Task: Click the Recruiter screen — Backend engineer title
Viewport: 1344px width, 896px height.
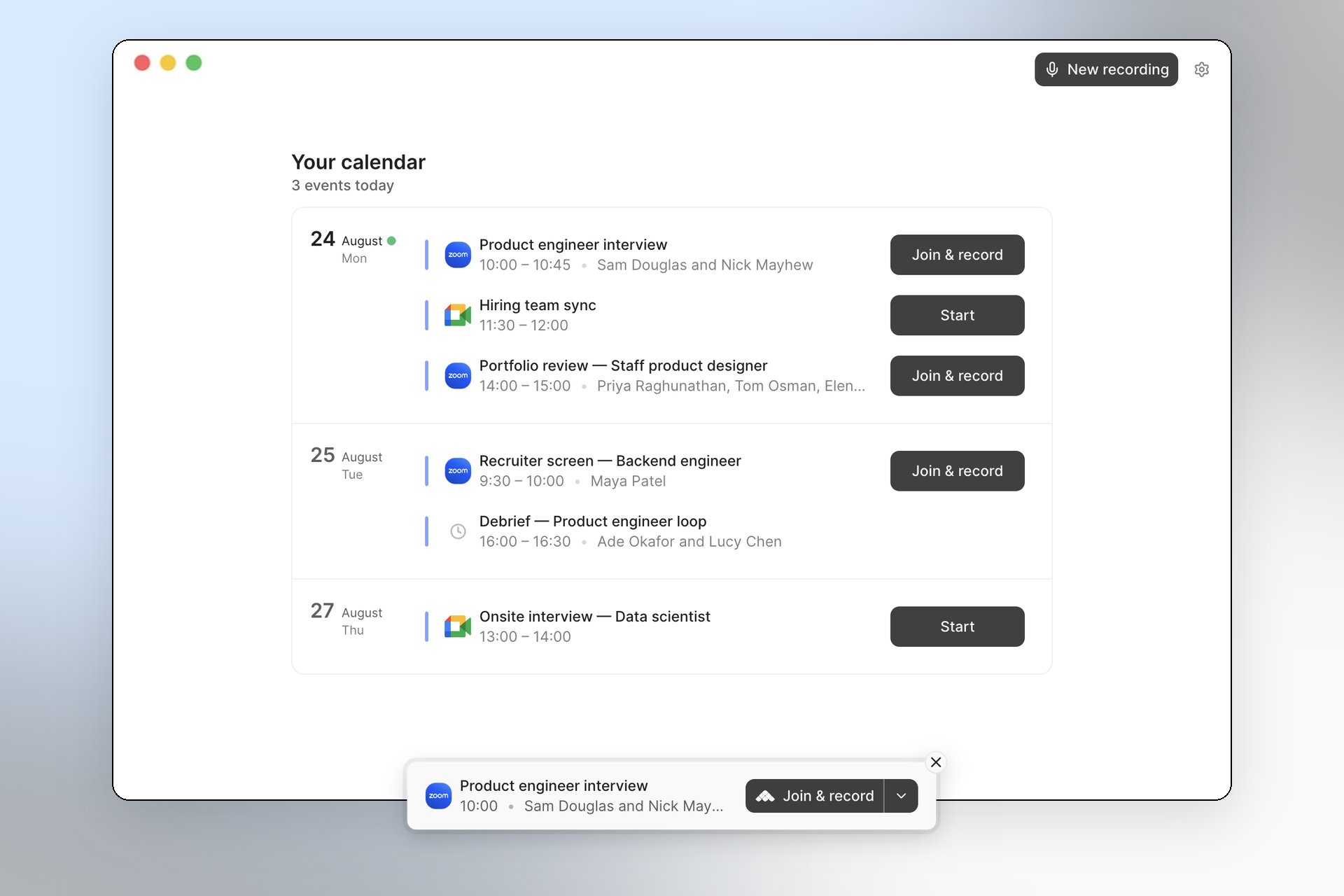Action: (x=610, y=461)
